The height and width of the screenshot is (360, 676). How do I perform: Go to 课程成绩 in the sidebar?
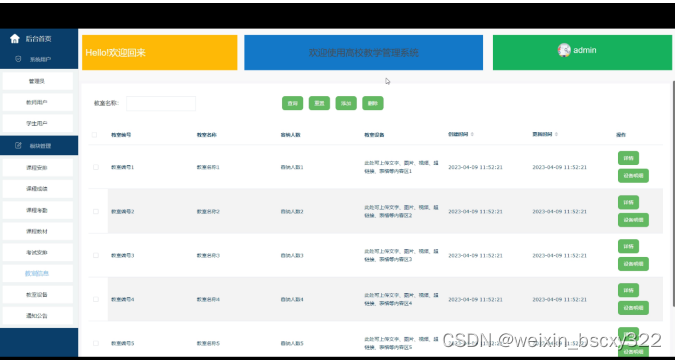point(38,189)
